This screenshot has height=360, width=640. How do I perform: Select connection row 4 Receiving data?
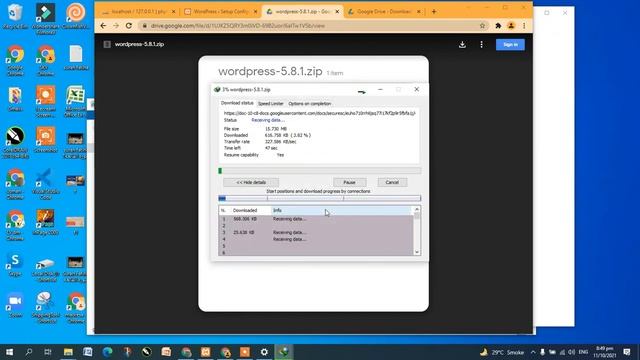click(x=316, y=240)
